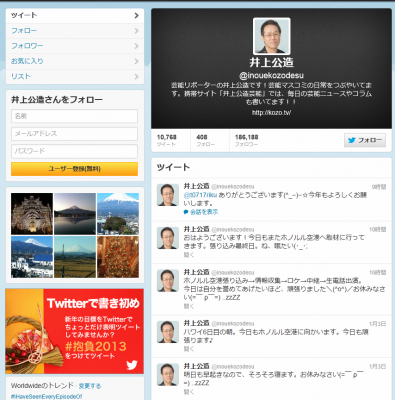Open the http://kozo.tw profile link
395x400 pixels.
(271, 113)
